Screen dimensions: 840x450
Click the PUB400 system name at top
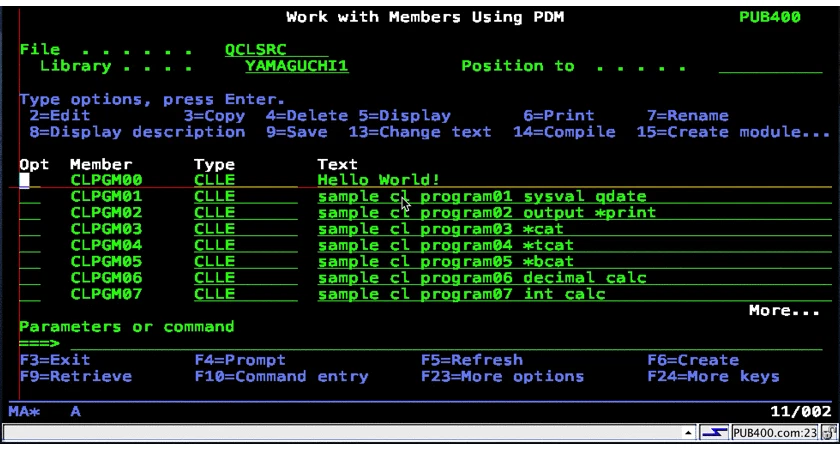[770, 17]
